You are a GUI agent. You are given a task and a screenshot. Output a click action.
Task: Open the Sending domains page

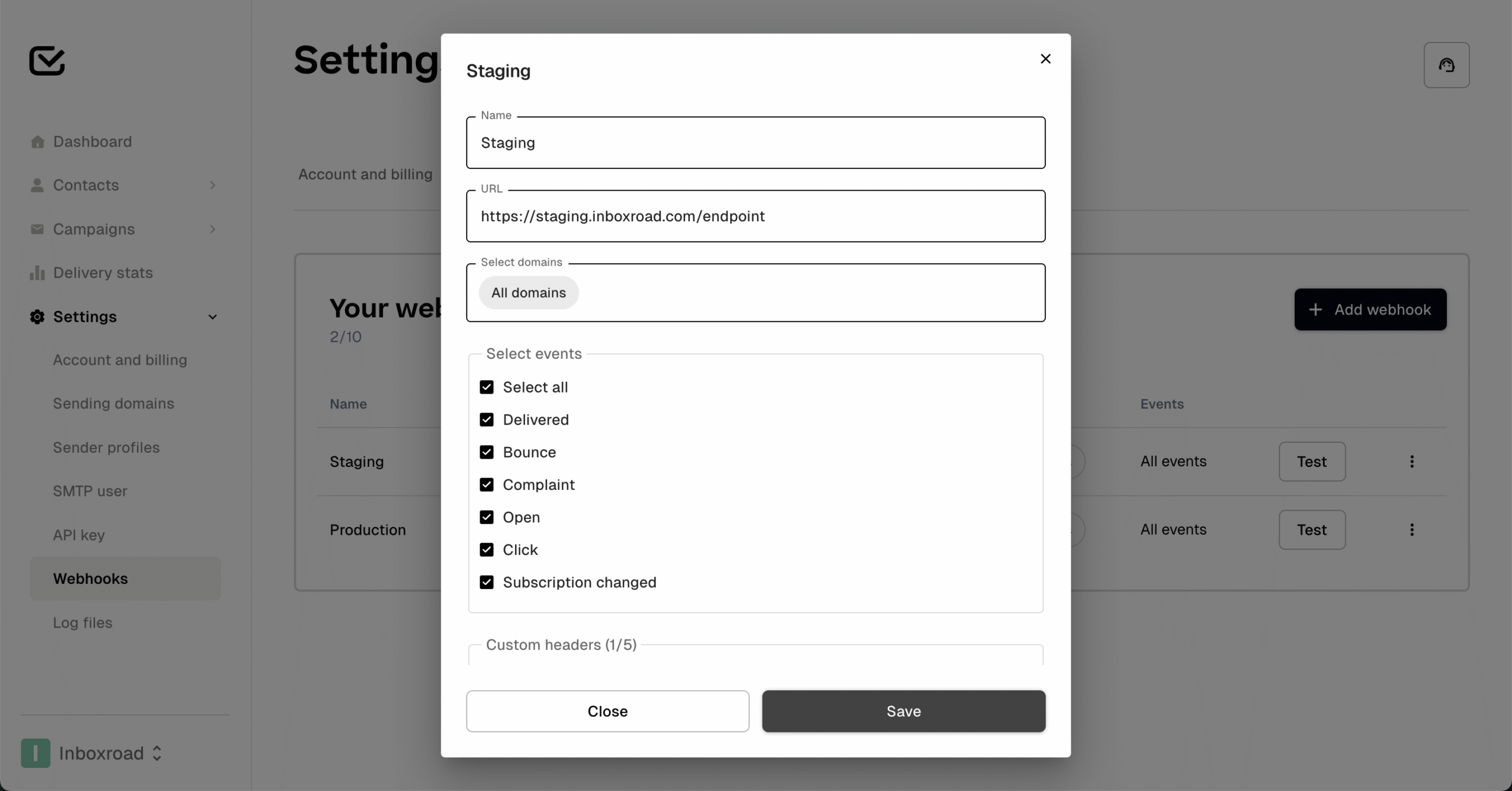coord(113,404)
